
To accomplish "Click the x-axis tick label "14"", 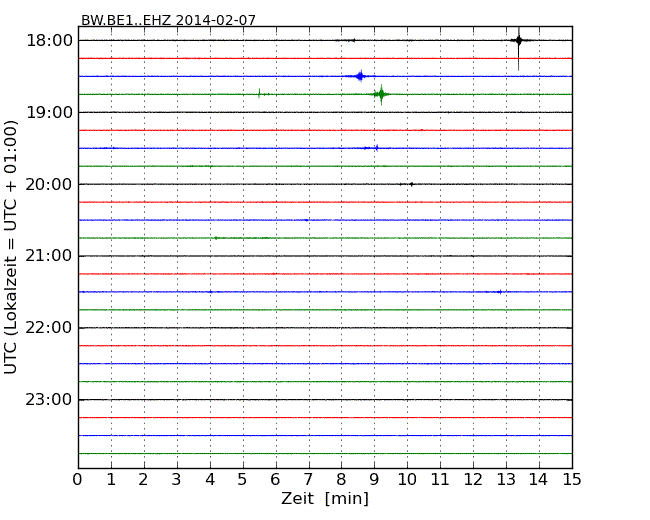I will 539,480.
